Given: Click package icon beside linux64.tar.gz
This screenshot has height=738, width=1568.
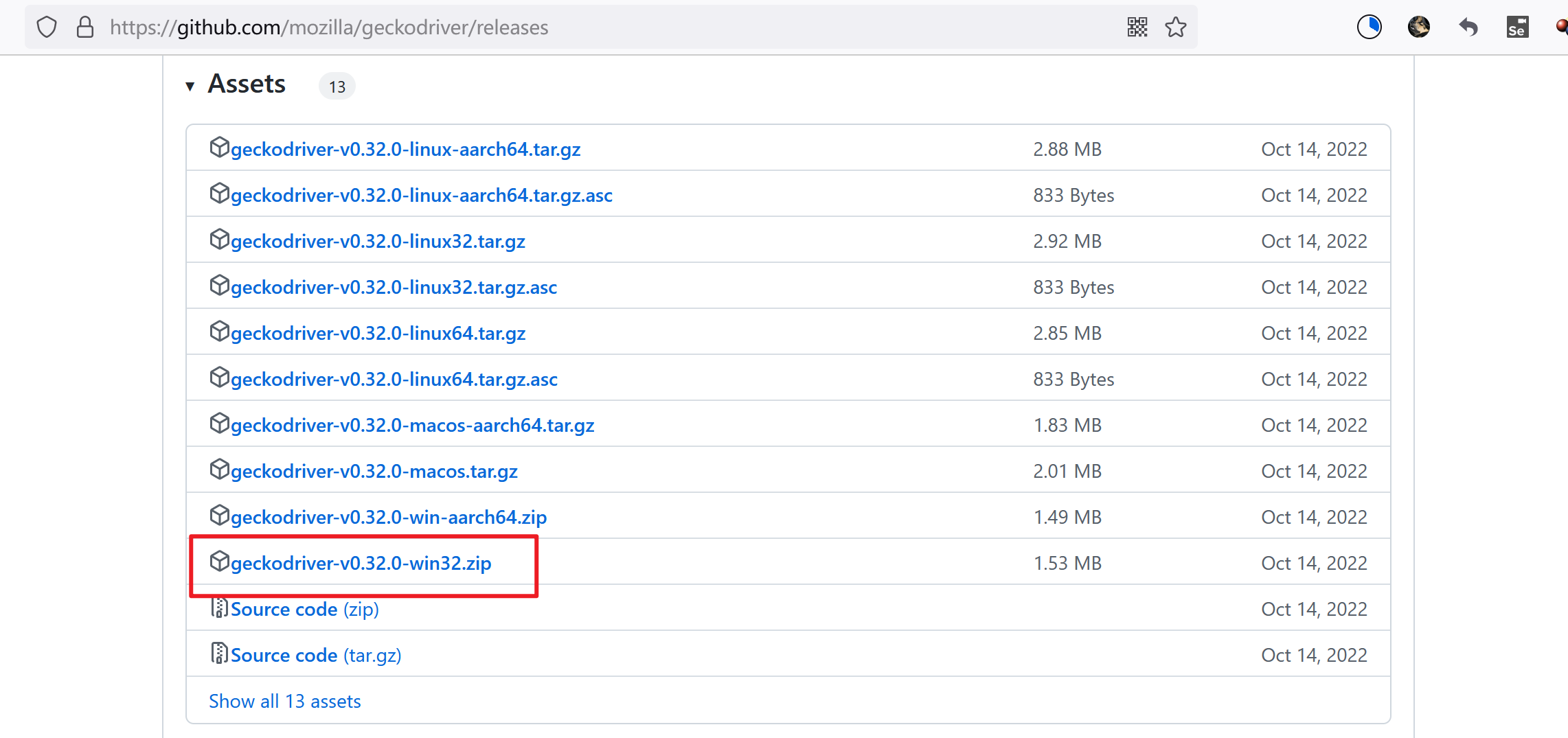Looking at the screenshot, I should click(219, 331).
